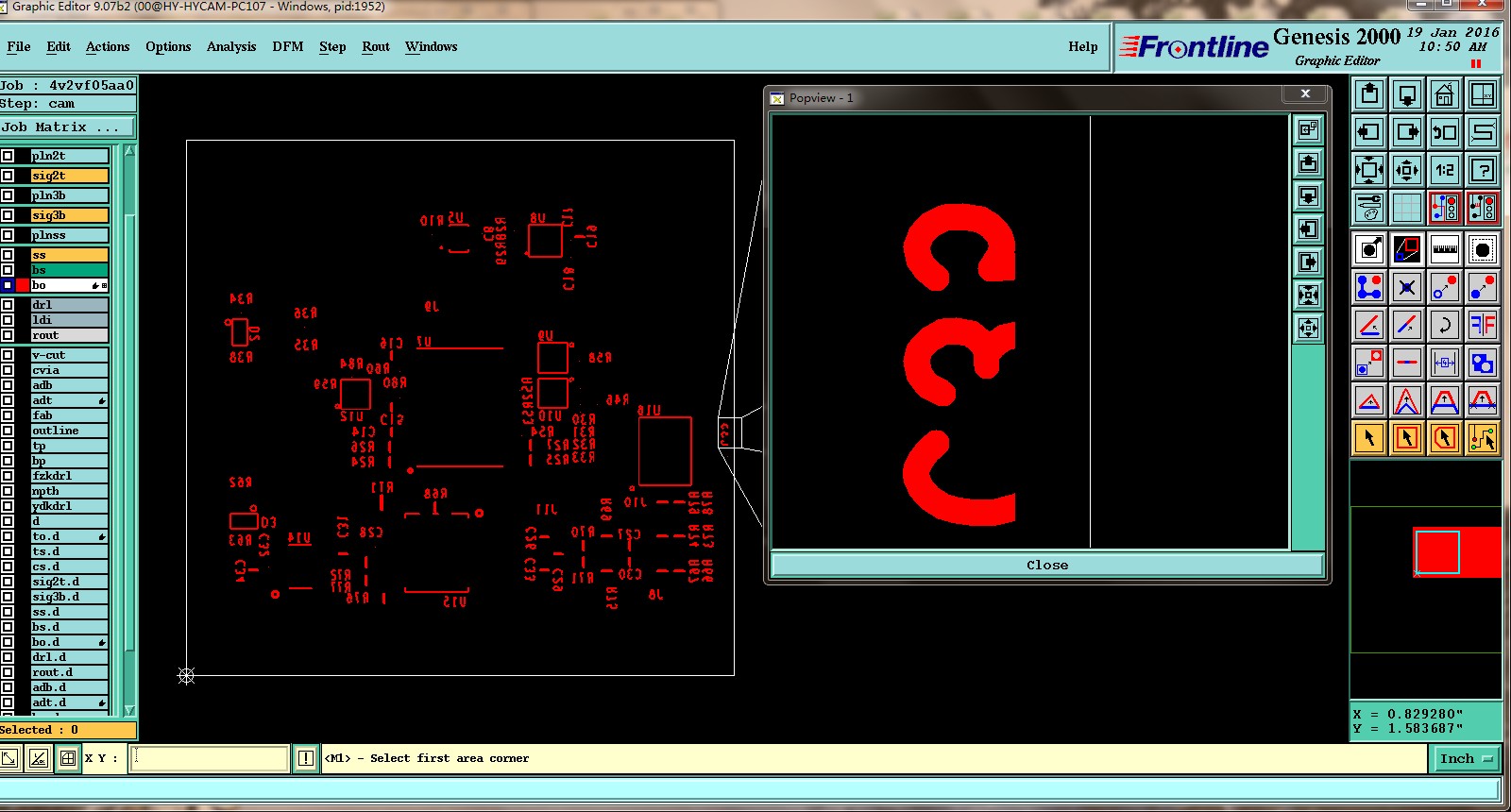Click the pan up arrow icon
Viewport: 1511px width, 812px height.
click(1369, 94)
